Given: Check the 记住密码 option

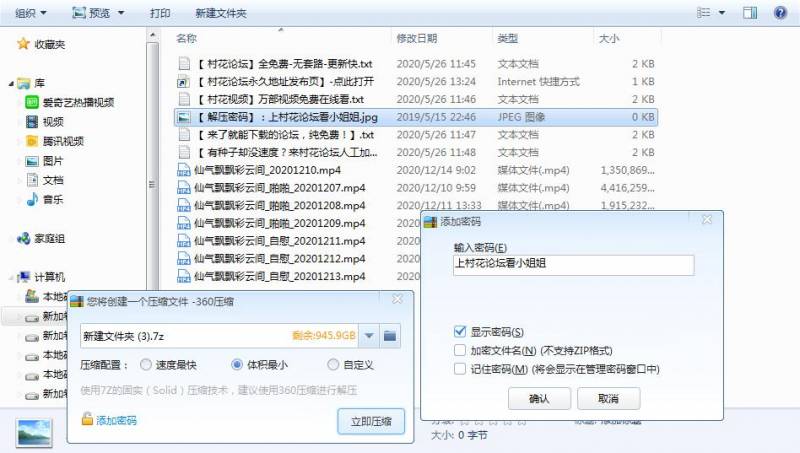Looking at the screenshot, I should tap(460, 369).
